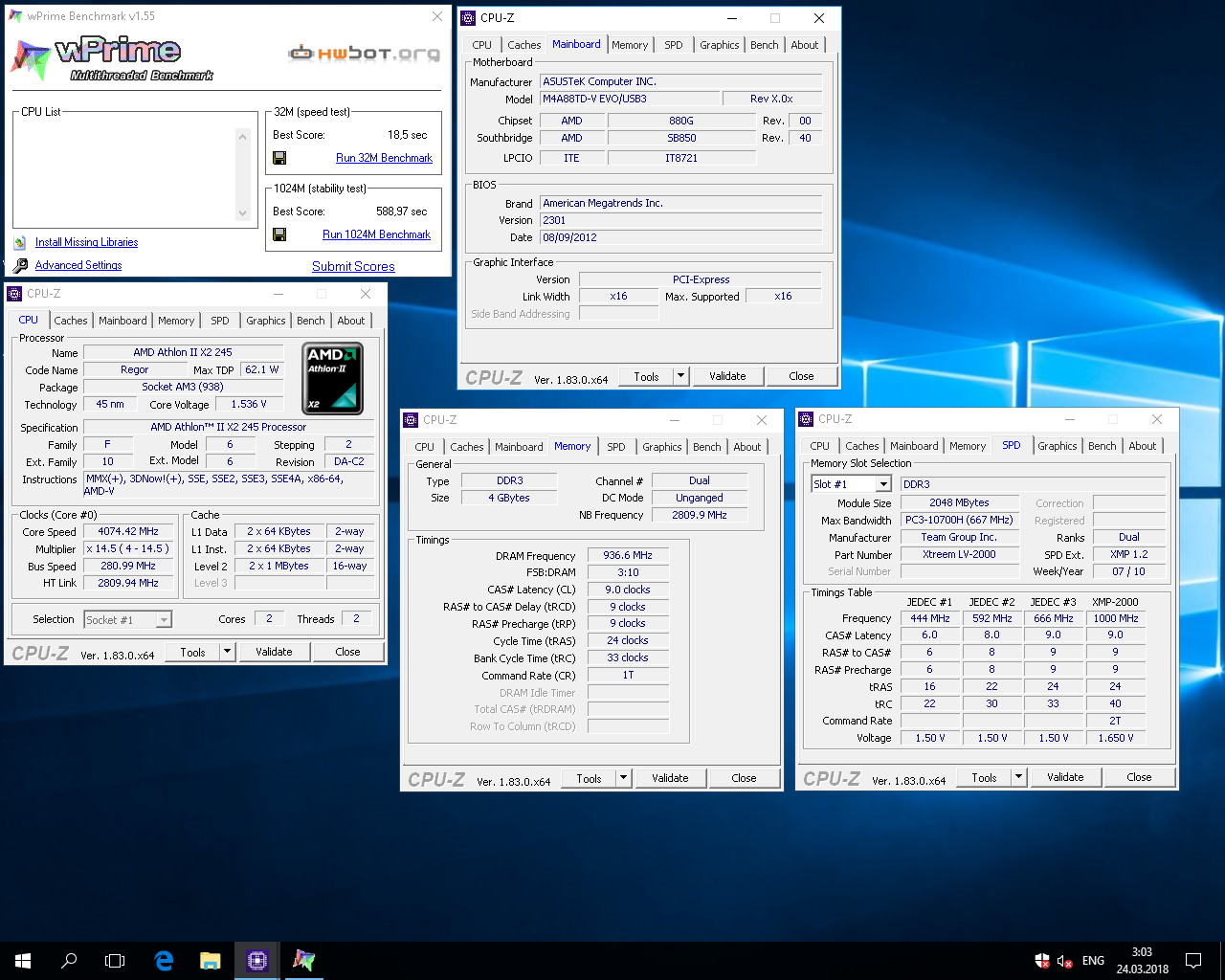This screenshot has width=1225, height=980.
Task: Click the wPrime title bar app icon
Action: tap(15, 16)
